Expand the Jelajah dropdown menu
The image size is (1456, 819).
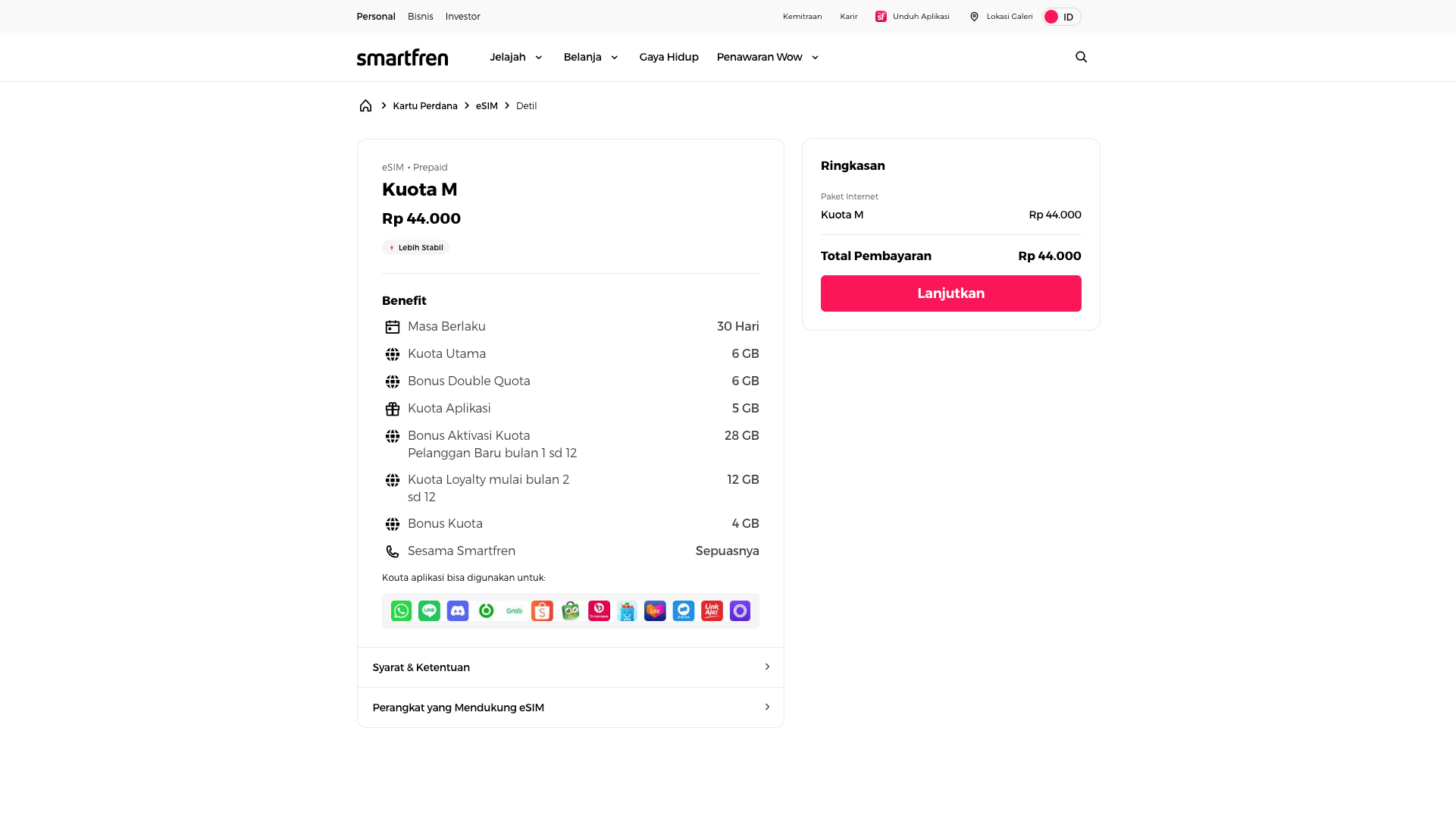516,57
